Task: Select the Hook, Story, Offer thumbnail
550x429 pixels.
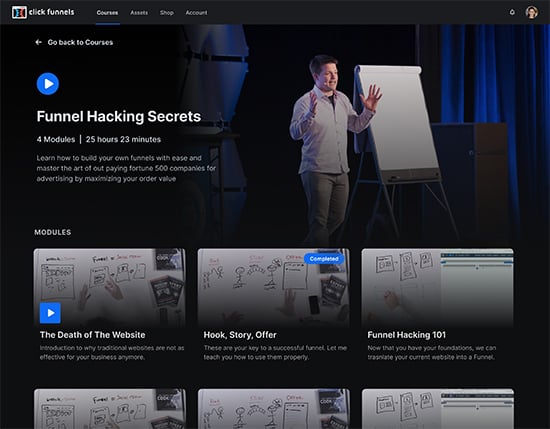Action: pyautogui.click(x=274, y=288)
